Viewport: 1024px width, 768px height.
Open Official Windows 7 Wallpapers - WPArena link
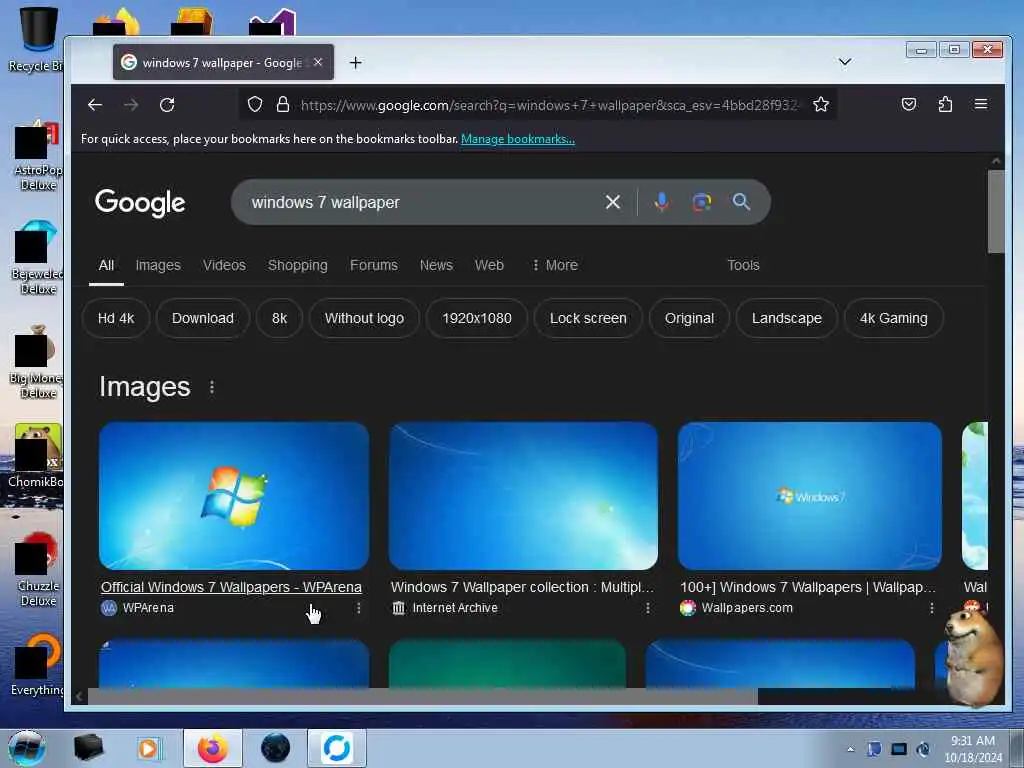click(x=231, y=587)
